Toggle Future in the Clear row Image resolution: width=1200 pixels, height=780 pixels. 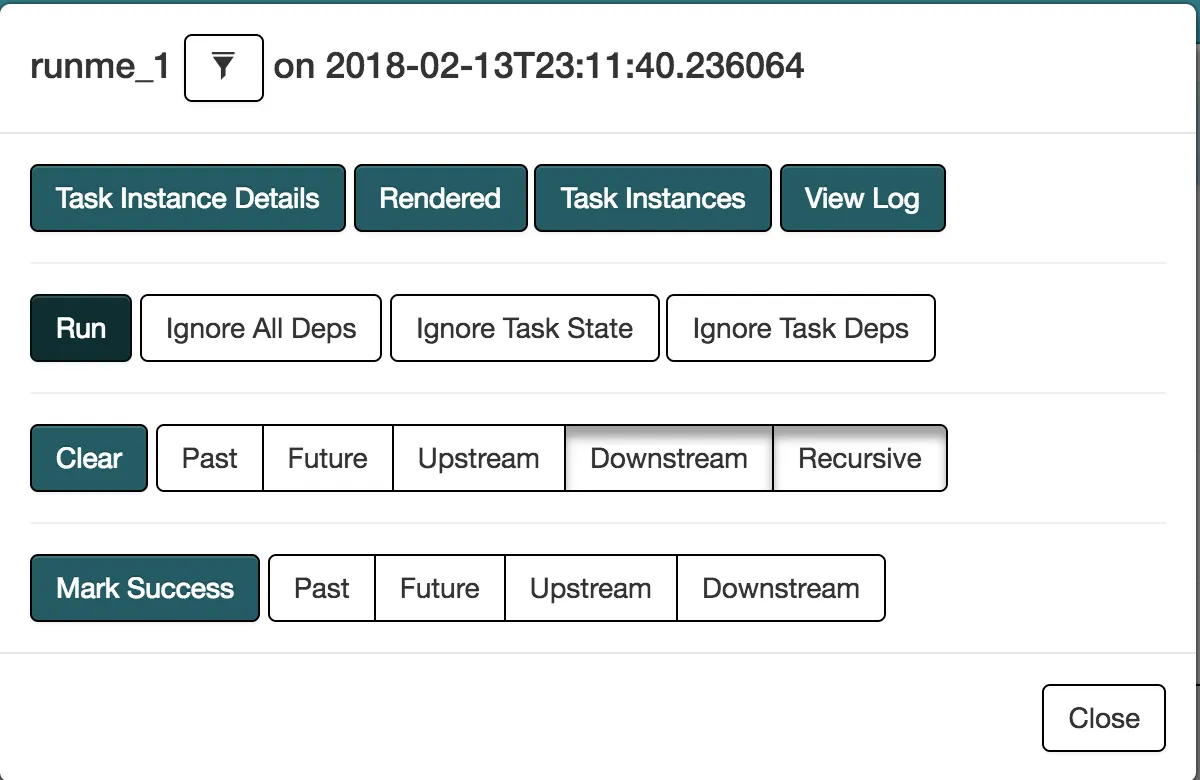pyautogui.click(x=328, y=458)
